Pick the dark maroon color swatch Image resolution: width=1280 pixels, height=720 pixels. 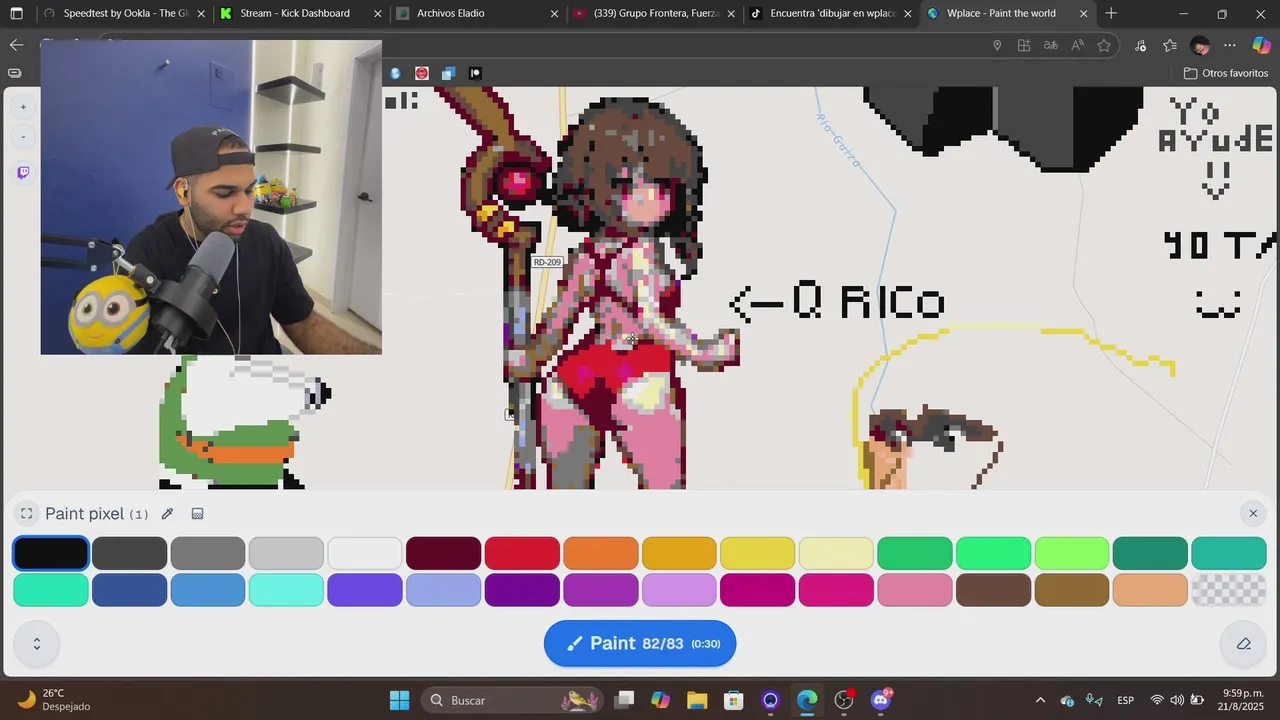coord(444,553)
